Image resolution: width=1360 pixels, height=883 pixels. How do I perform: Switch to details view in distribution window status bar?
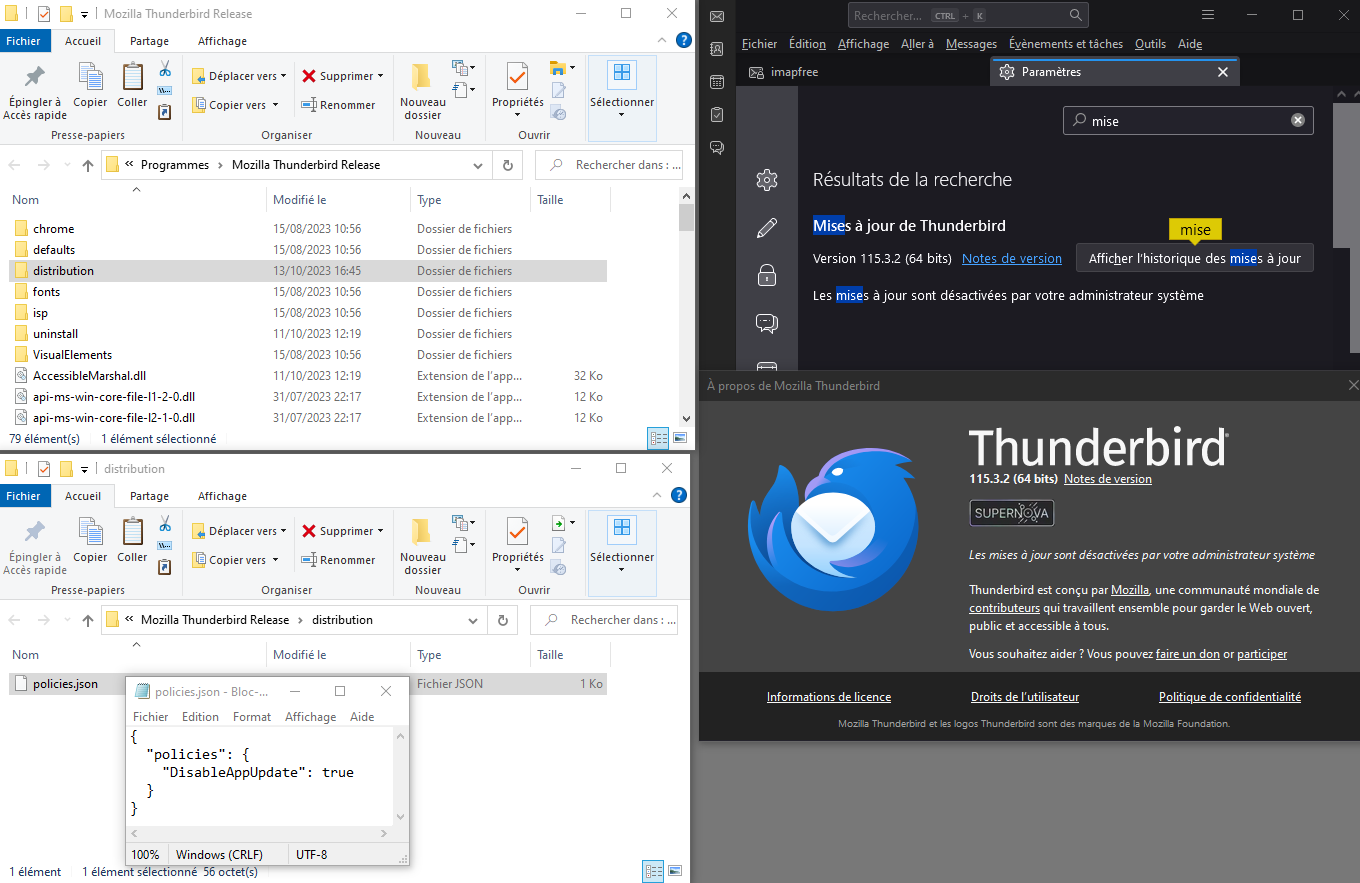click(654, 871)
